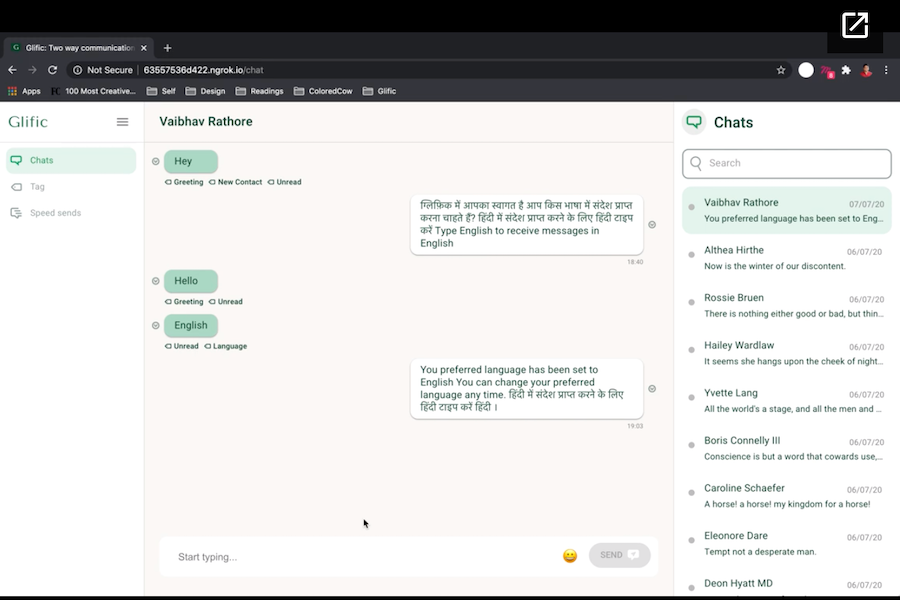This screenshot has height=600, width=900.
Task: Click the browser address bar URL
Action: coord(203,70)
